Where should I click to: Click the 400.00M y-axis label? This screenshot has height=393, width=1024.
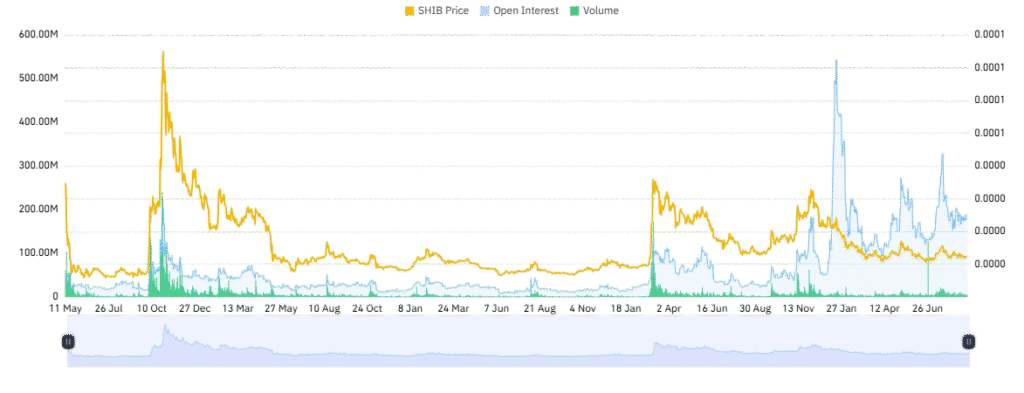tap(40, 121)
